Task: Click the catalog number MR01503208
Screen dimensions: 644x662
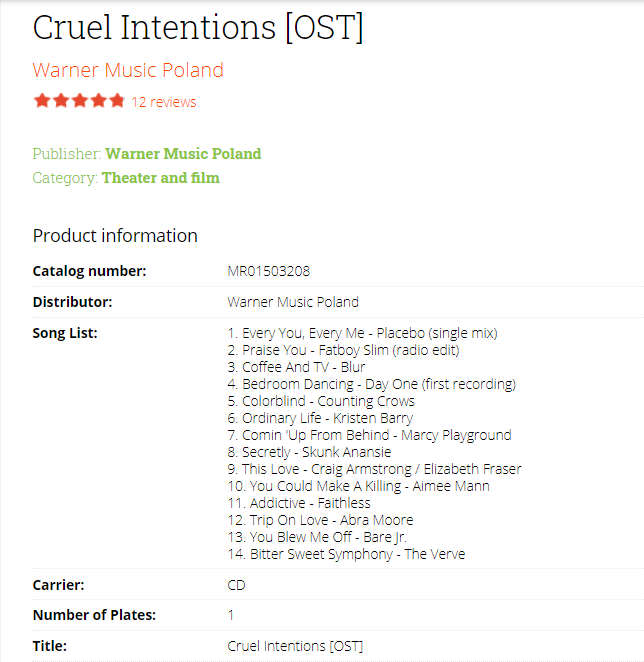Action: pos(269,271)
